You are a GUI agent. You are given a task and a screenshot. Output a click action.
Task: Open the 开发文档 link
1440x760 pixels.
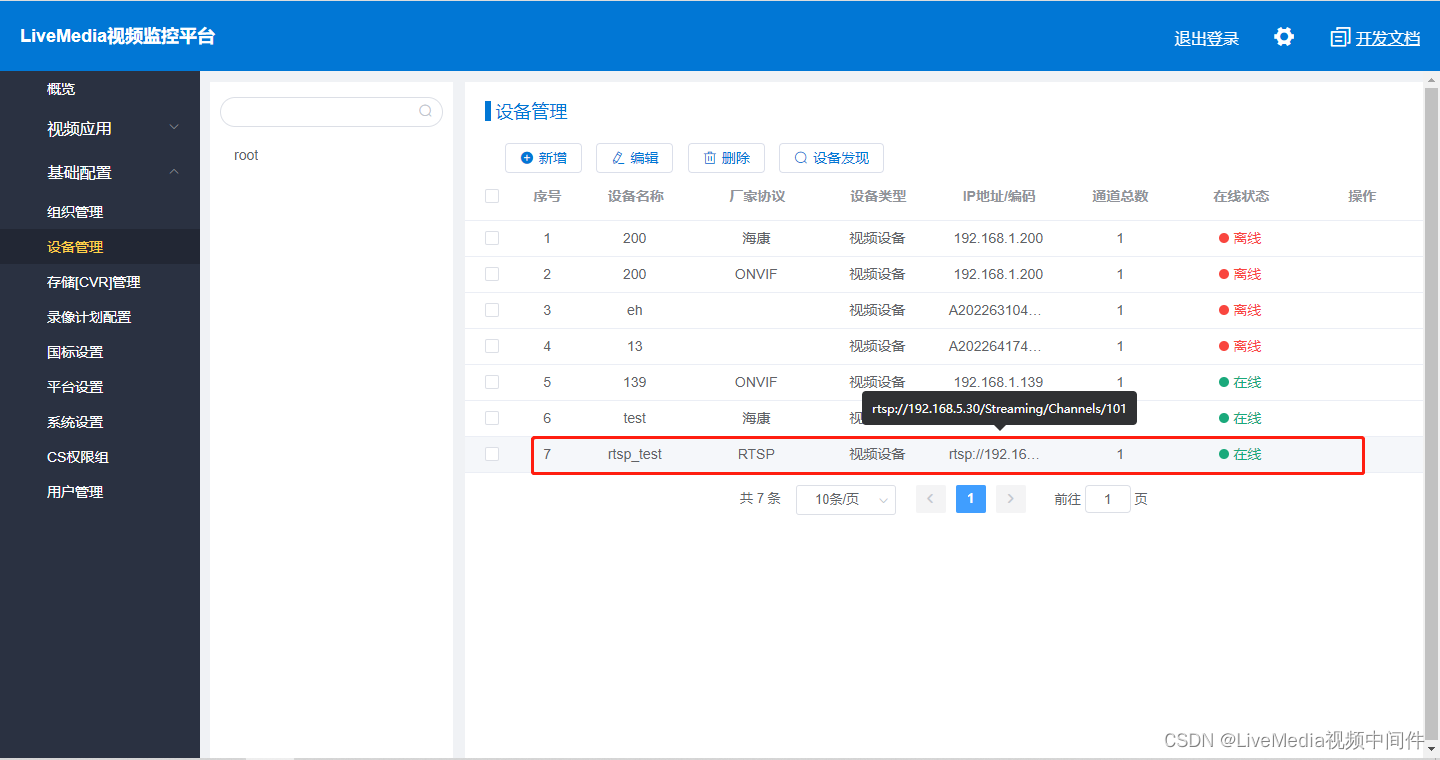tap(1387, 39)
